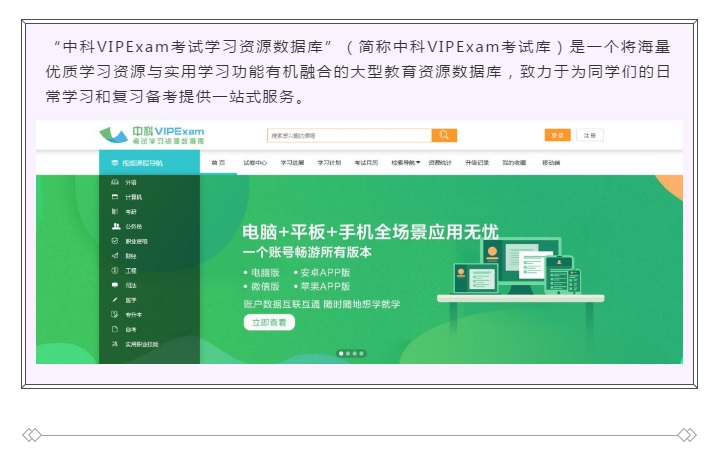The image size is (722, 455).
Task: Select the second carousel dot indicator
Action: (x=348, y=354)
